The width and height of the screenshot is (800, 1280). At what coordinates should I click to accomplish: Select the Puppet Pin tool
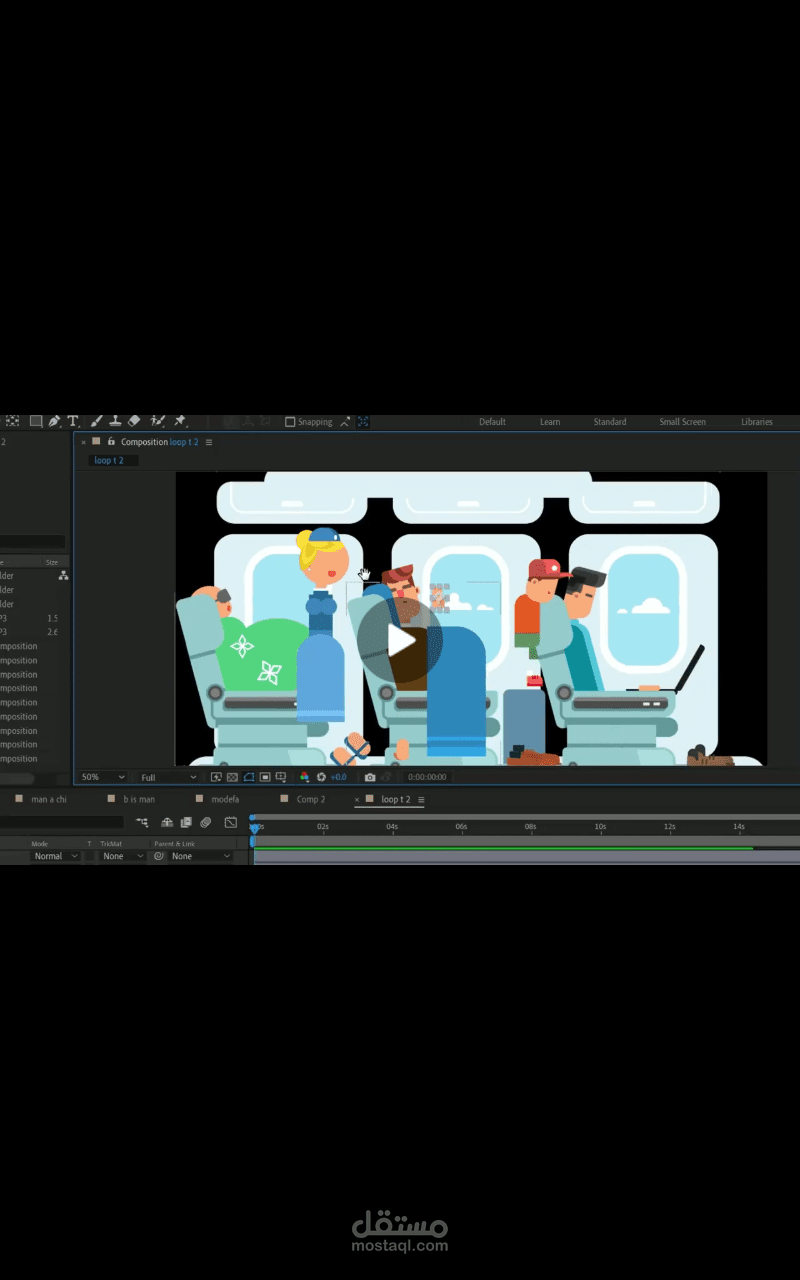click(180, 422)
